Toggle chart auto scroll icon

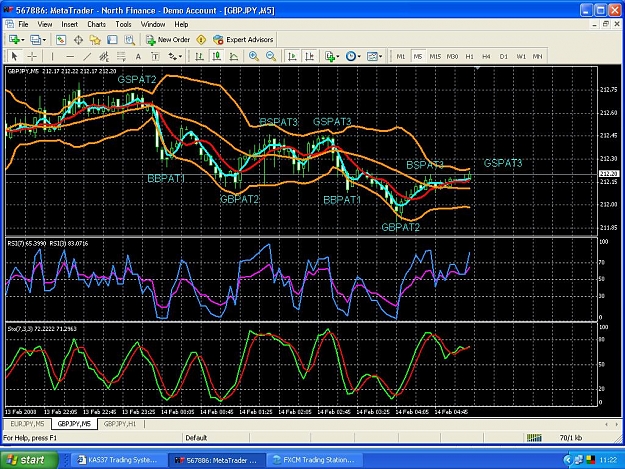coord(292,56)
